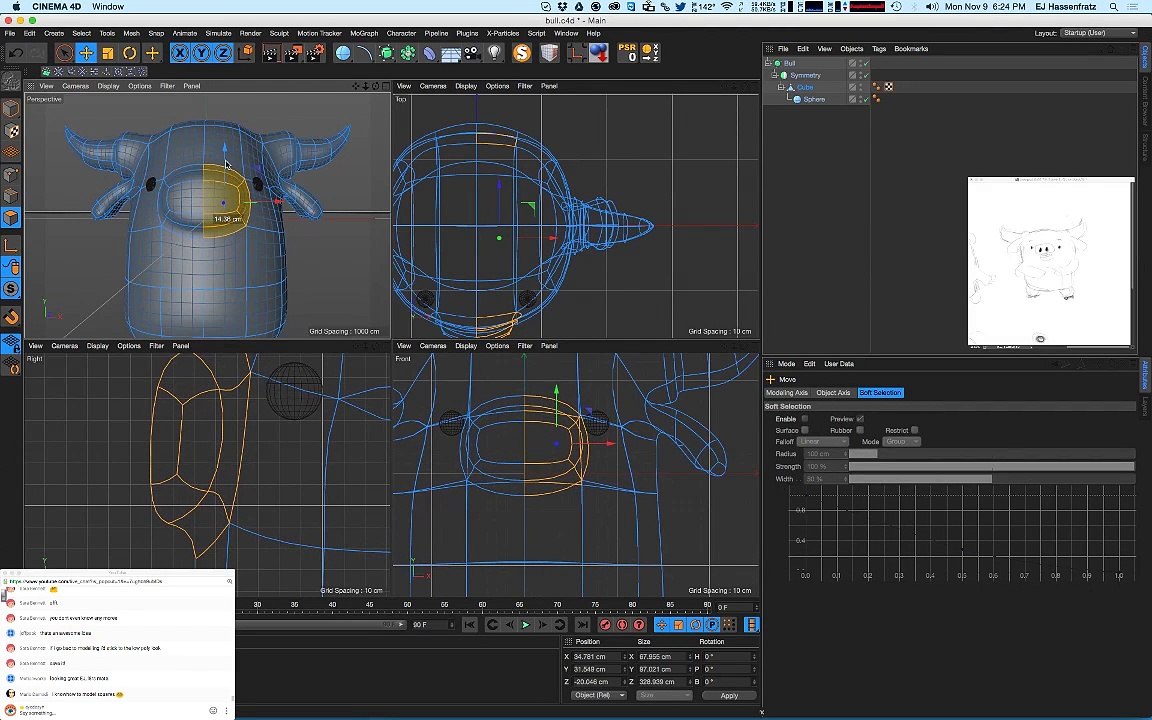Adjust the Radius slider

click(992, 454)
